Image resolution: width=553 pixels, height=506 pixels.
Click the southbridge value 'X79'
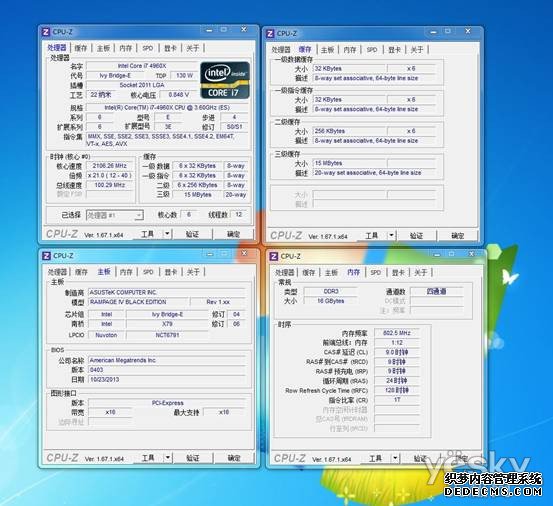coord(167,324)
